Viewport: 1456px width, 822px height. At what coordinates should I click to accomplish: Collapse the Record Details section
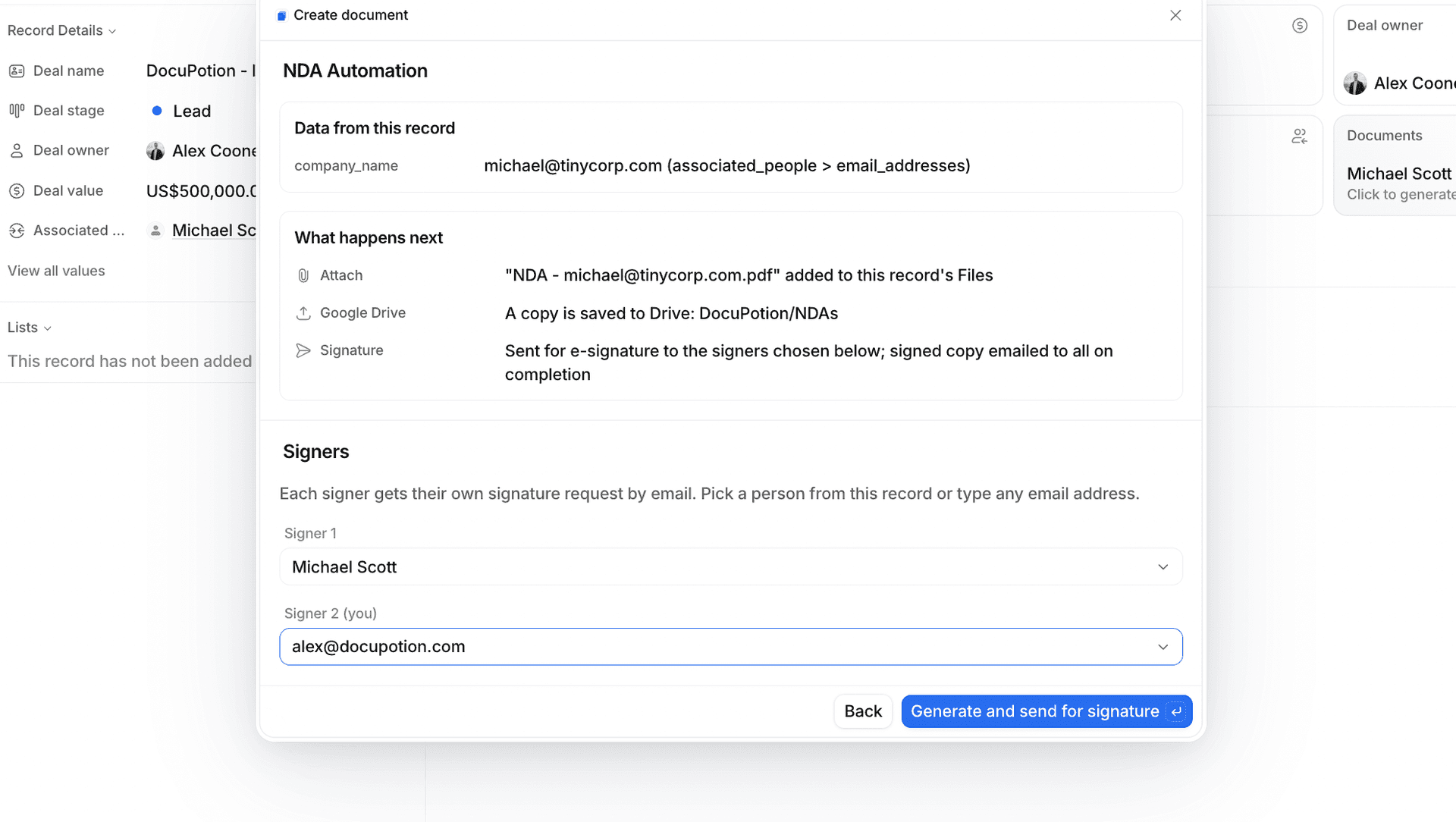[x=61, y=31]
